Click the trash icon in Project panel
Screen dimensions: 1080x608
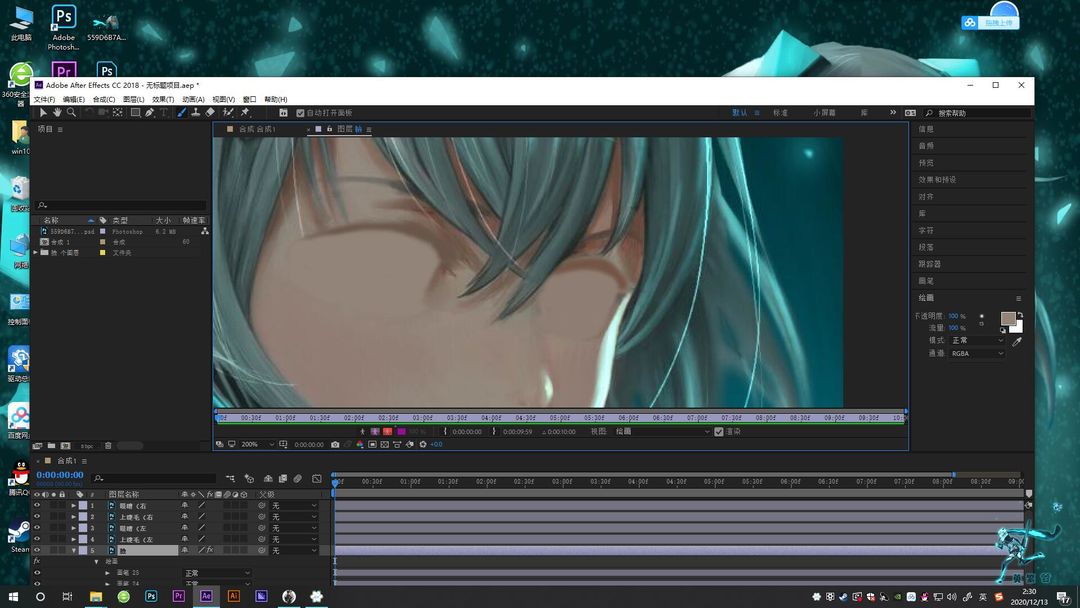click(108, 446)
